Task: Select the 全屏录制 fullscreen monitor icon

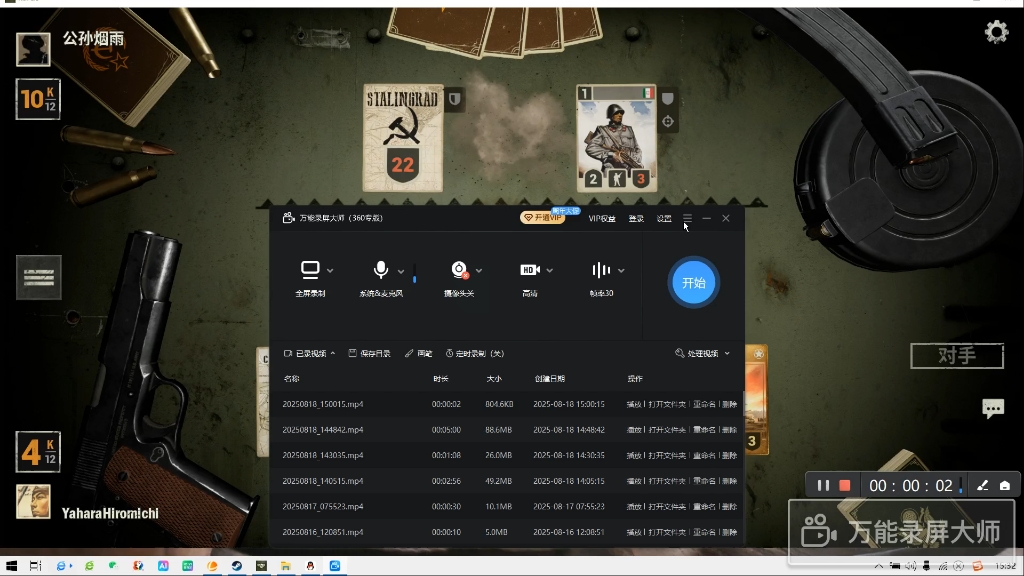Action: point(310,269)
